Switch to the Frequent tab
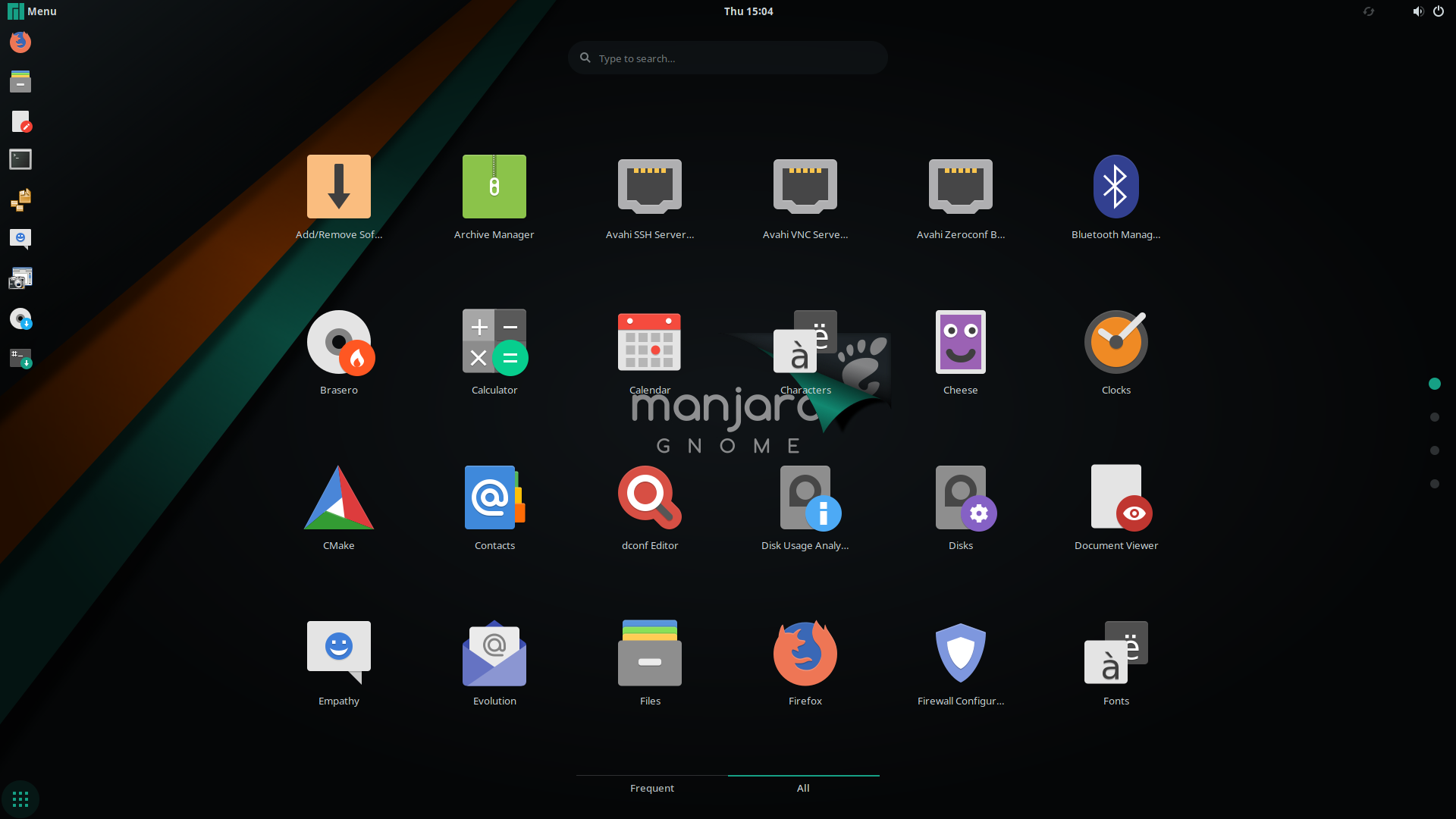This screenshot has height=819, width=1456. click(652, 788)
